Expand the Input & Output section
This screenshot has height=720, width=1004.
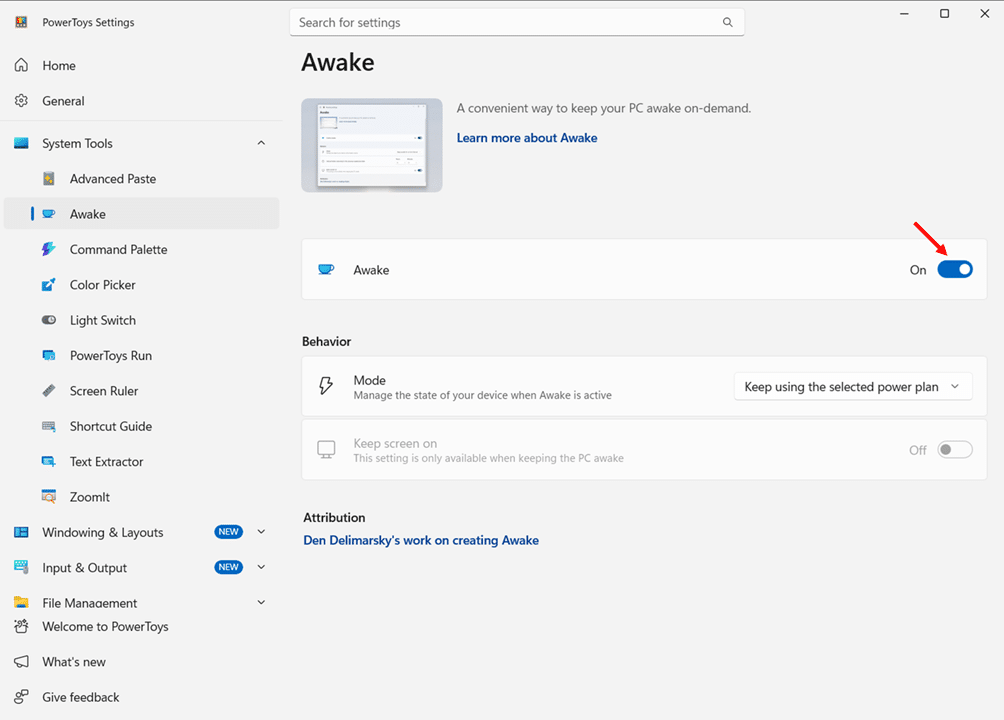tap(261, 567)
